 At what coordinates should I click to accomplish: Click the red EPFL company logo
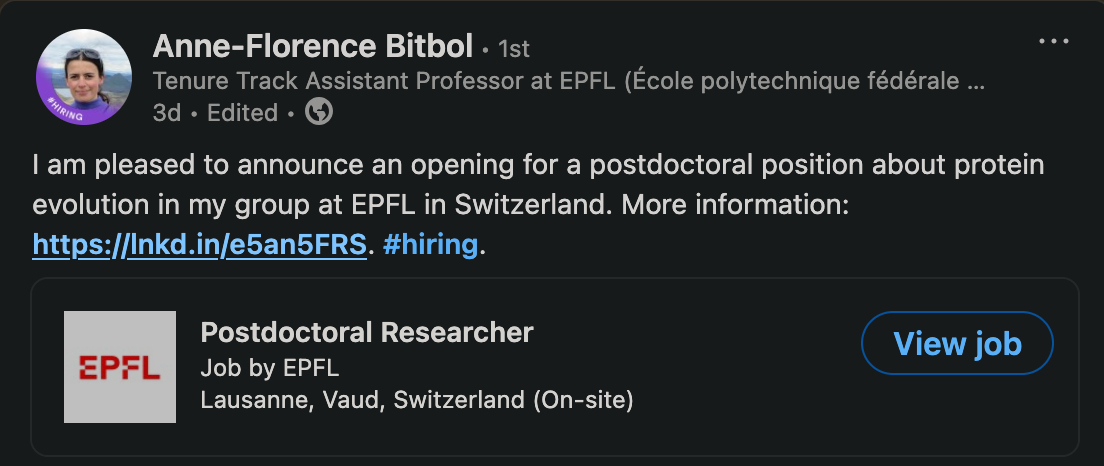120,367
